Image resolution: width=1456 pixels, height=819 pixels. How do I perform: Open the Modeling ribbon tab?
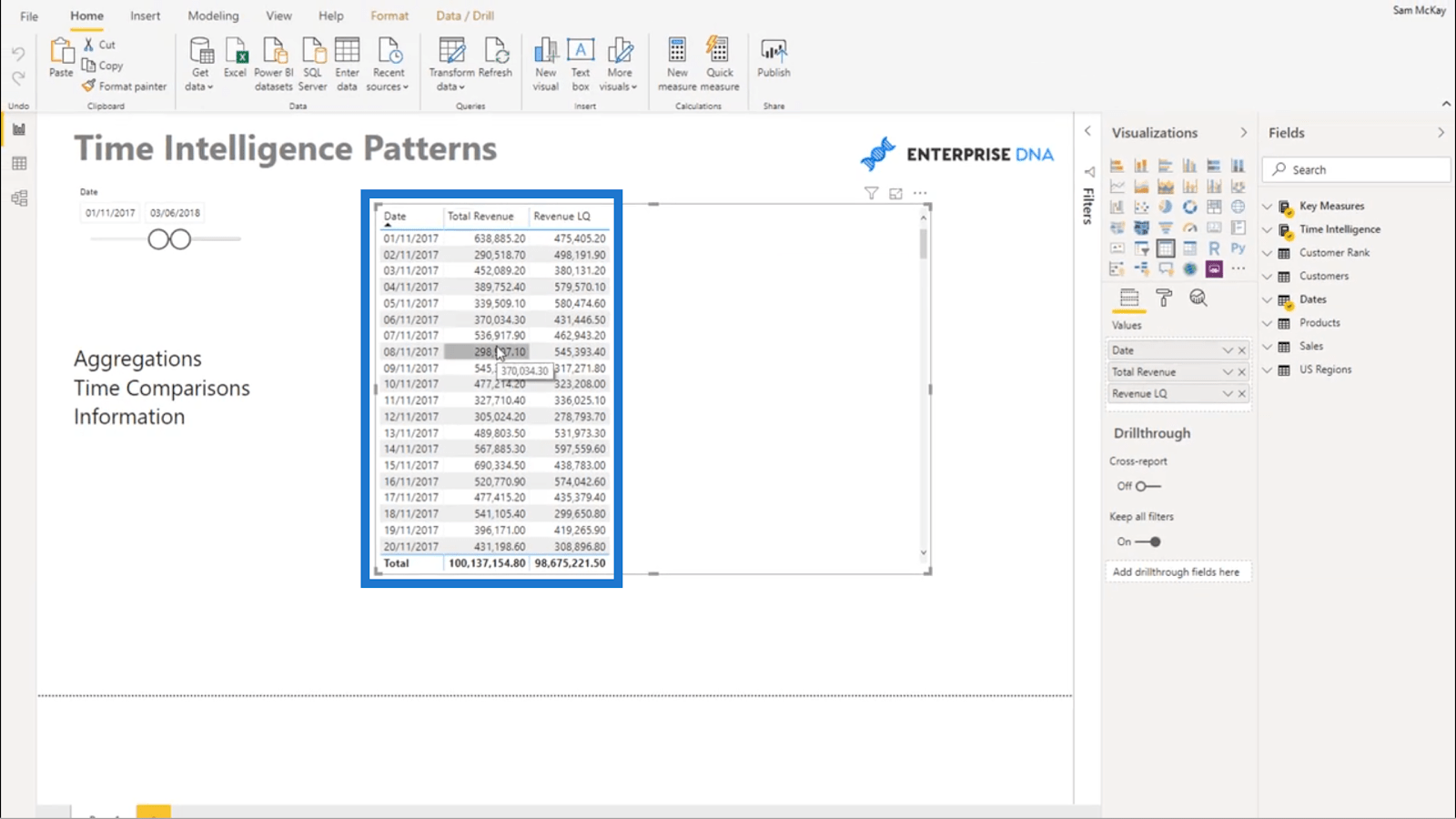[213, 15]
